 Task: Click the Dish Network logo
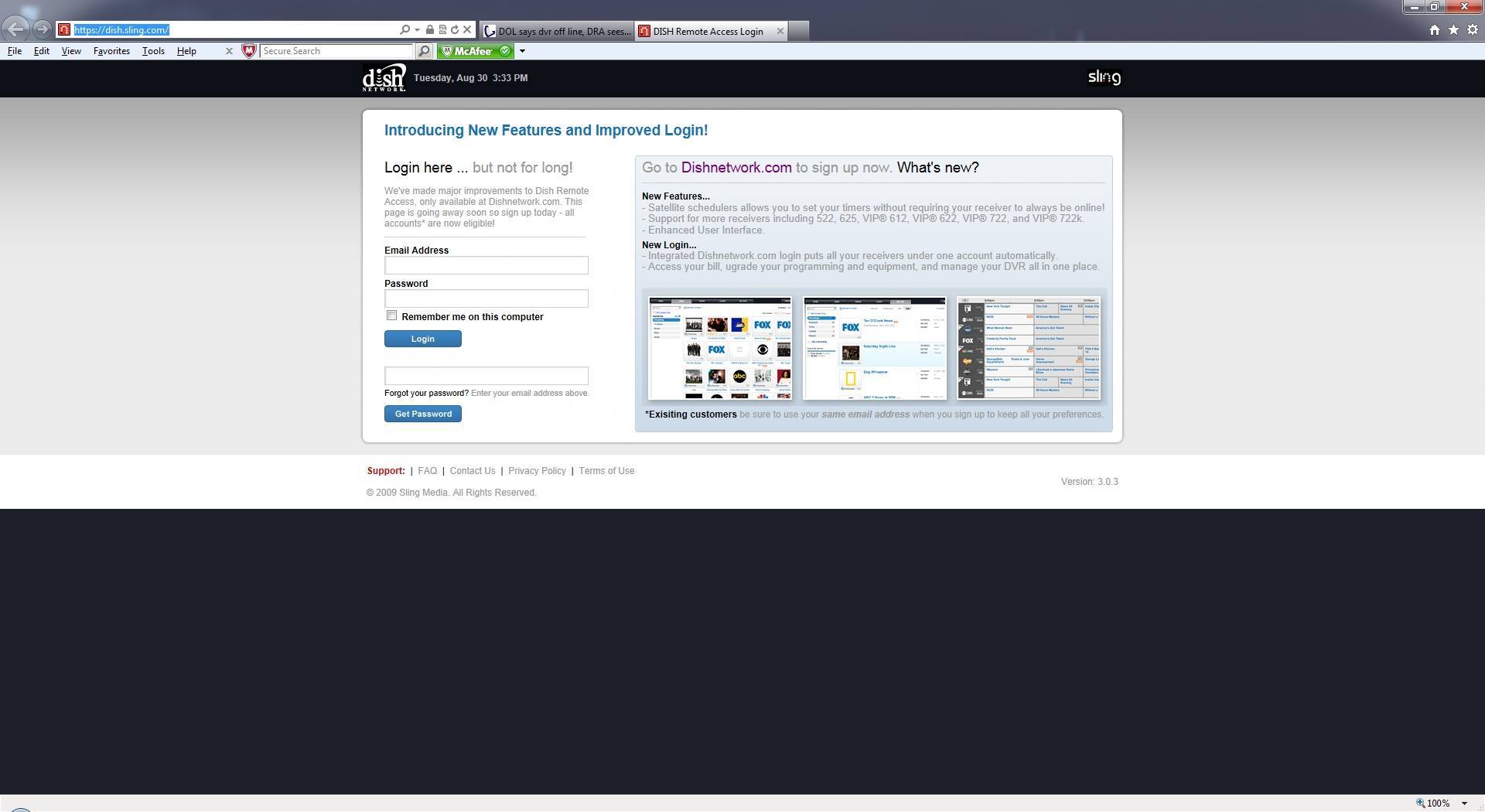pos(384,78)
